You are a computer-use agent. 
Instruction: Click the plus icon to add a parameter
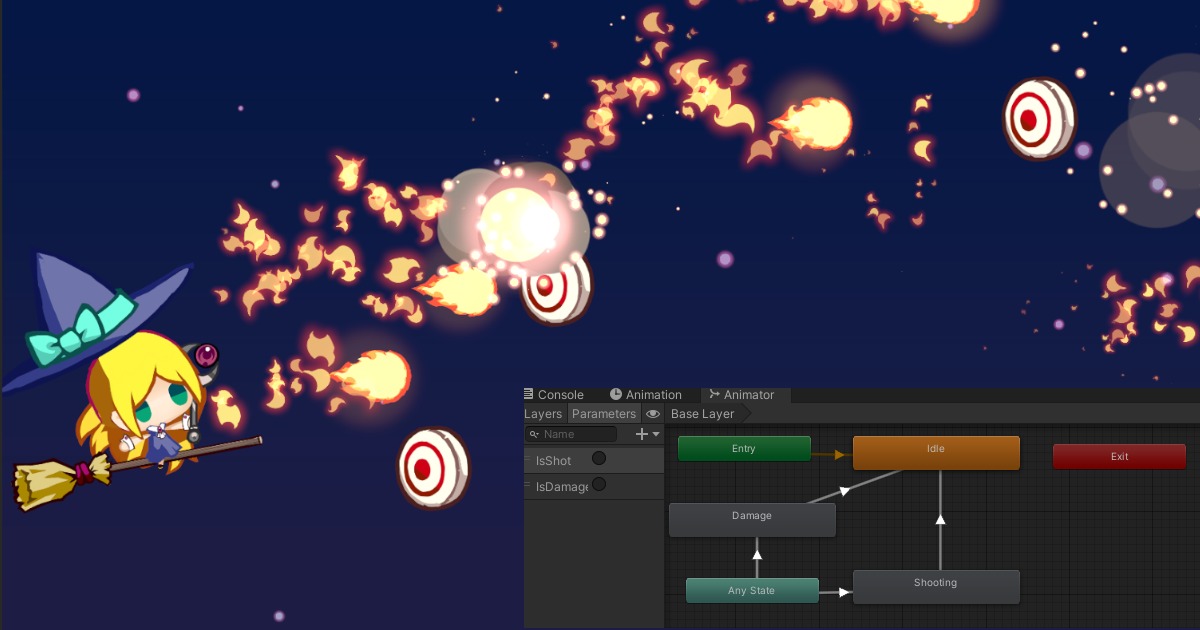(641, 433)
